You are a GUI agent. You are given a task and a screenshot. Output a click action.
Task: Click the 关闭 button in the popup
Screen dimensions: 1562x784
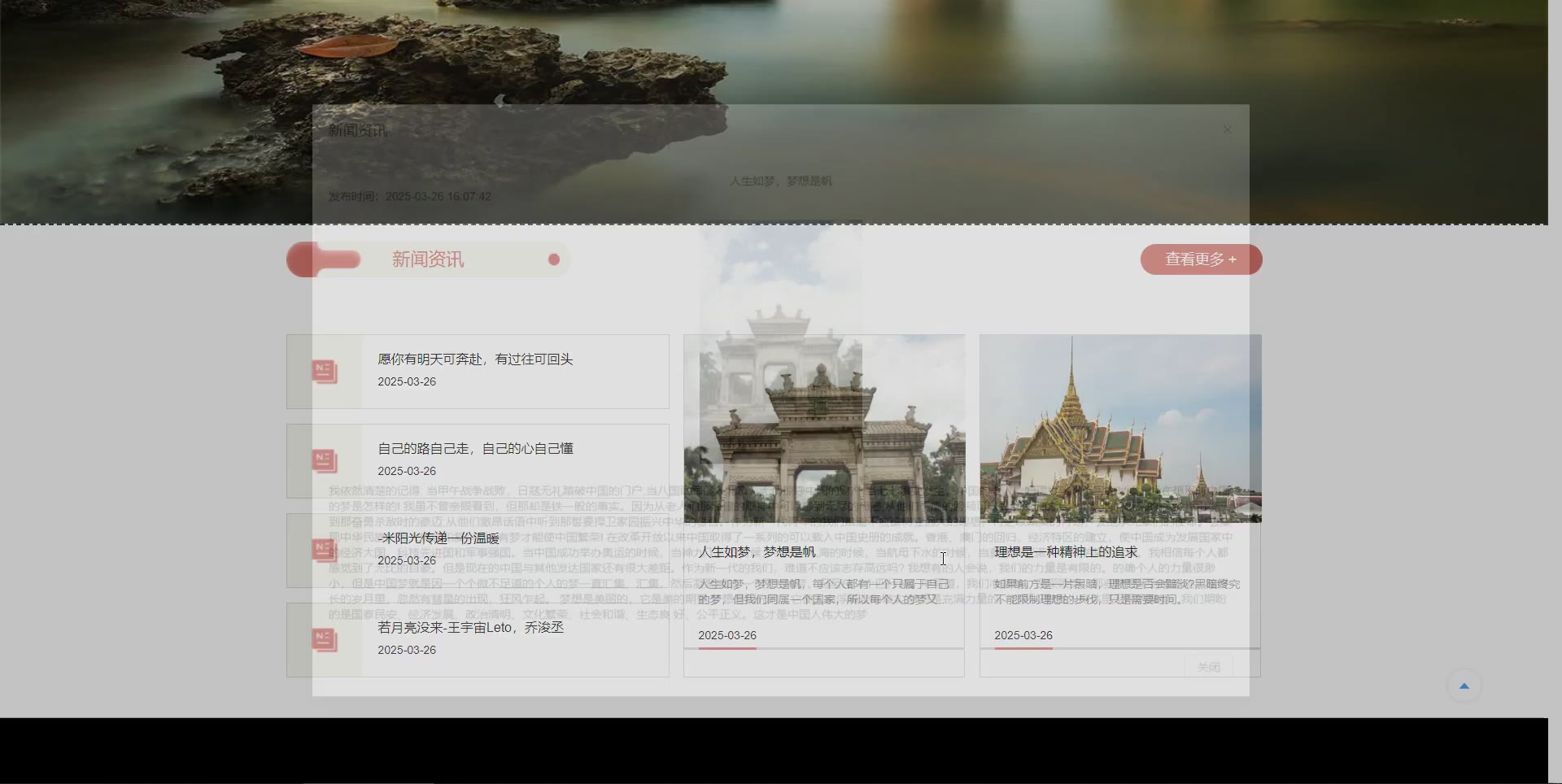tap(1209, 667)
